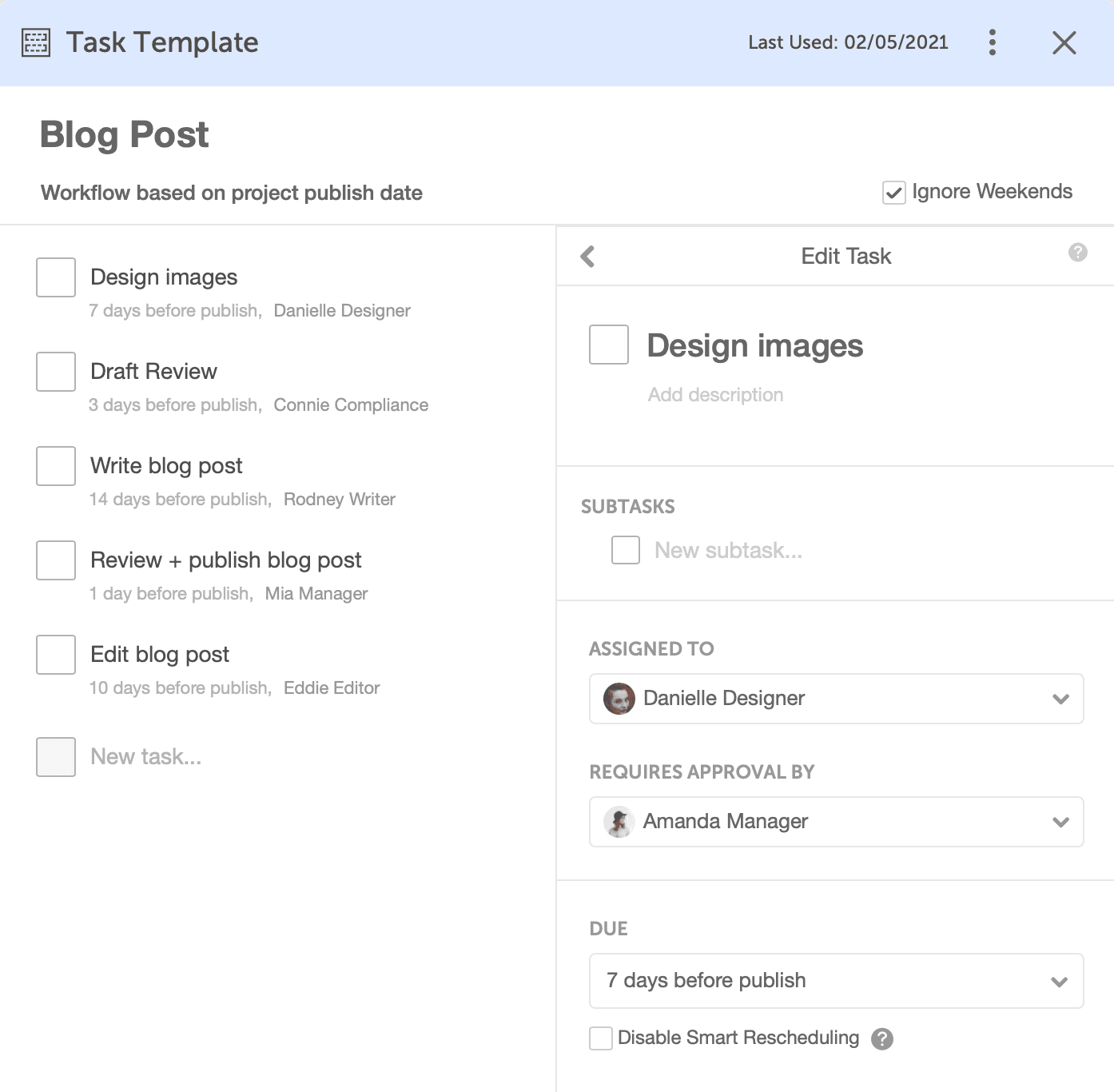Click the Last Used date label
Image resolution: width=1114 pixels, height=1092 pixels.
click(849, 42)
